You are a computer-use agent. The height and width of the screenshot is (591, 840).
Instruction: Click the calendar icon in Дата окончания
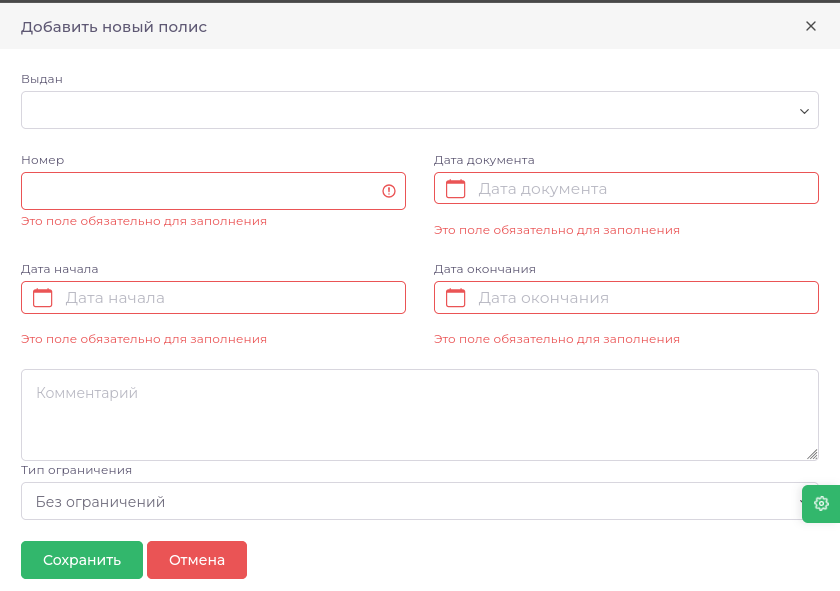456,297
